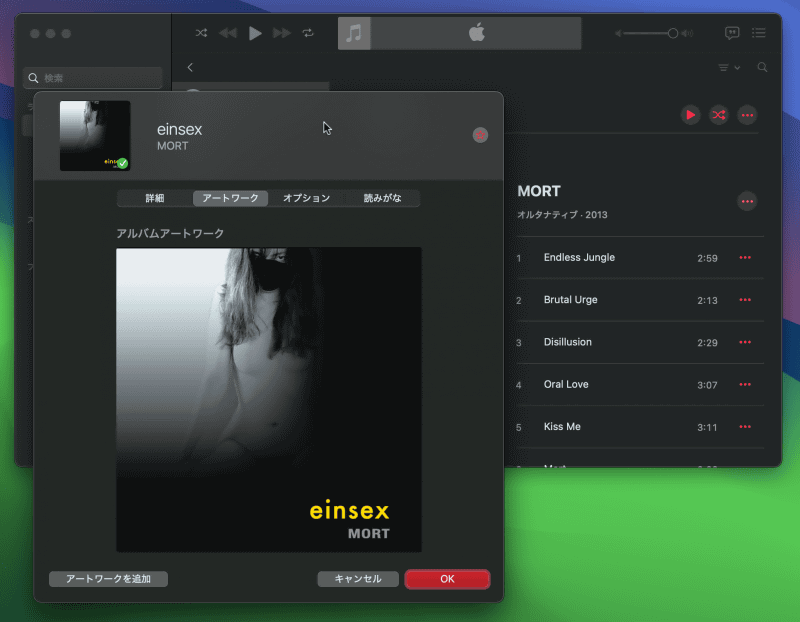Show the Up Next queue list icon

761,33
